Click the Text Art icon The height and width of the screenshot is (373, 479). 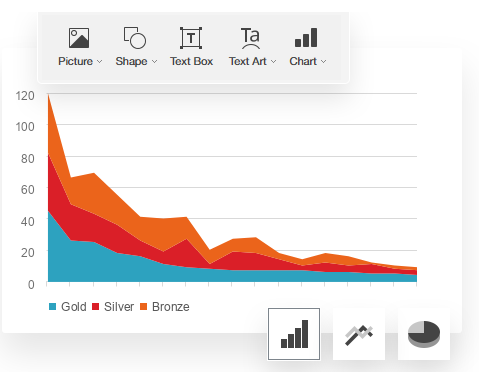[250, 38]
